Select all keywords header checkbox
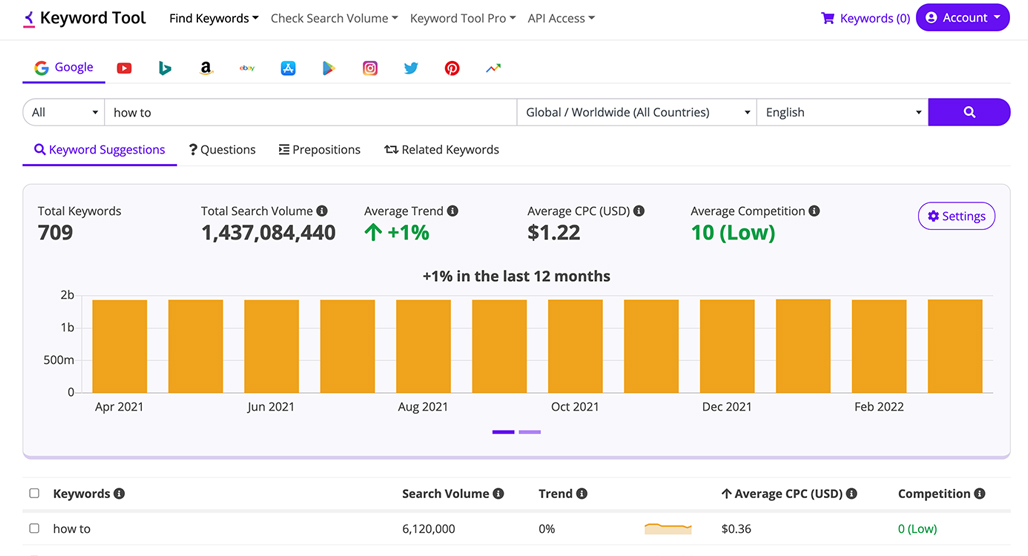This screenshot has height=556, width=1028. click(x=34, y=493)
